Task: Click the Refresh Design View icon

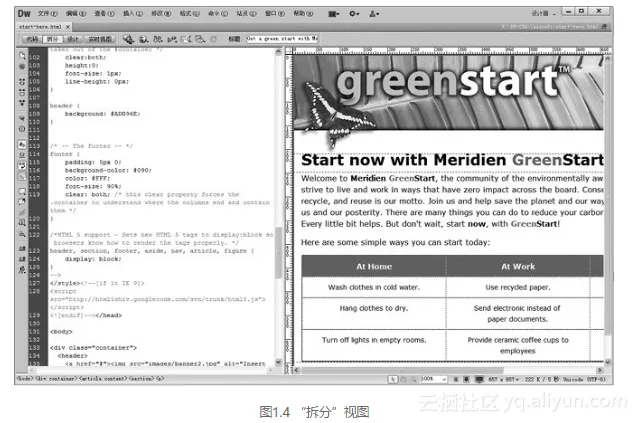Action: tap(214, 39)
